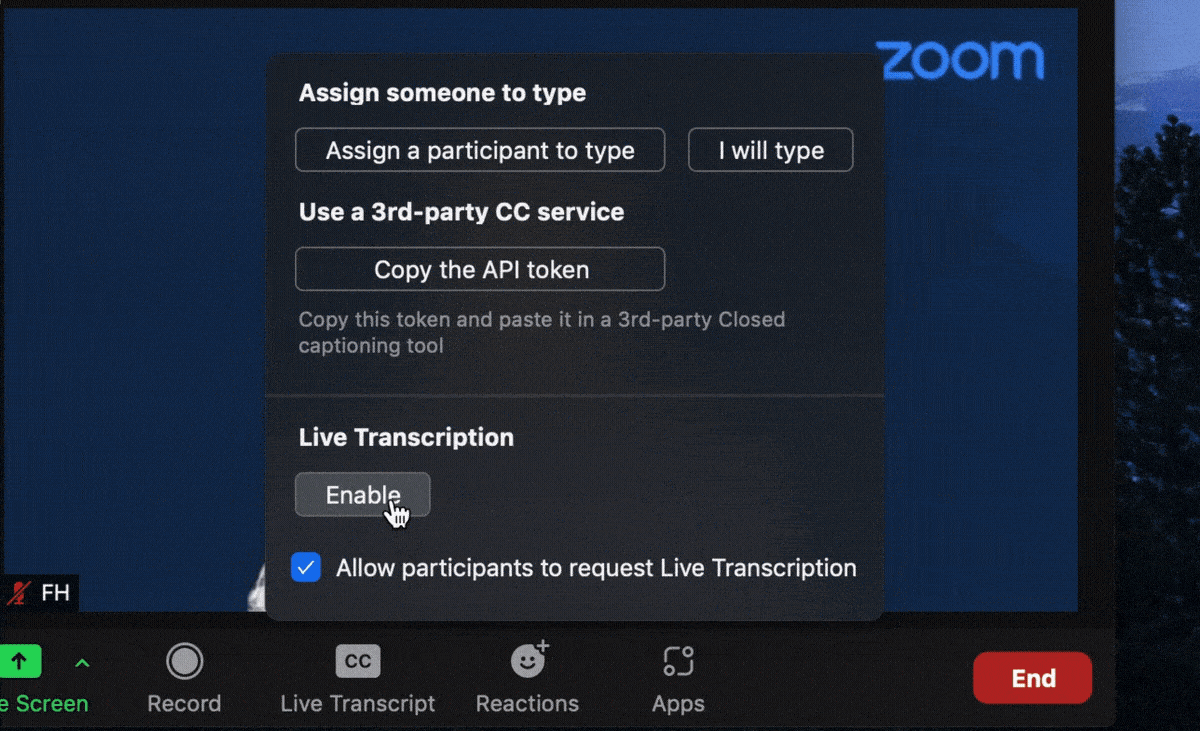Image resolution: width=1200 pixels, height=731 pixels.
Task: Open the Apps icon in toolbar
Action: point(678,661)
